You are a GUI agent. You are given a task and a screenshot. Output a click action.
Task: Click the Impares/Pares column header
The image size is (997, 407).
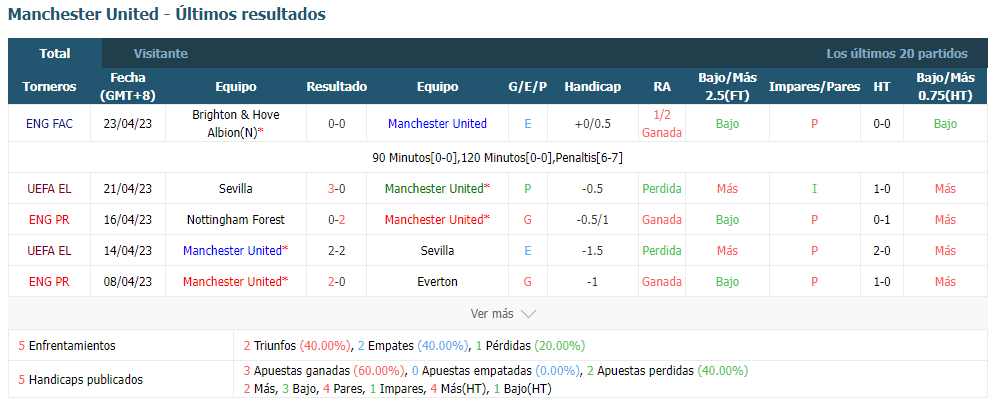[814, 86]
